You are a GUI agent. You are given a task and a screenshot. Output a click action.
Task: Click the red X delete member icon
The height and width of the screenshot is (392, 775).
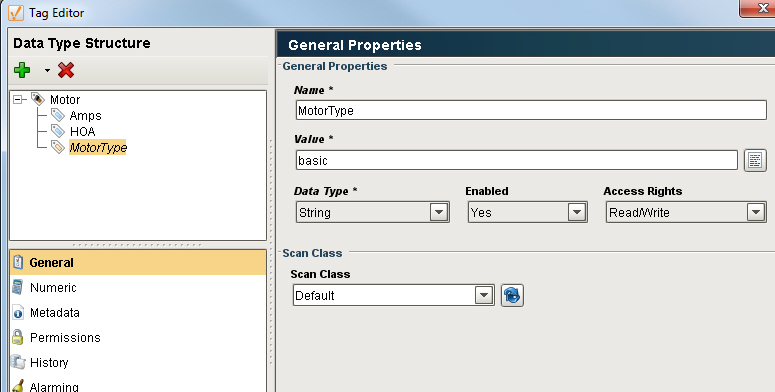click(66, 70)
